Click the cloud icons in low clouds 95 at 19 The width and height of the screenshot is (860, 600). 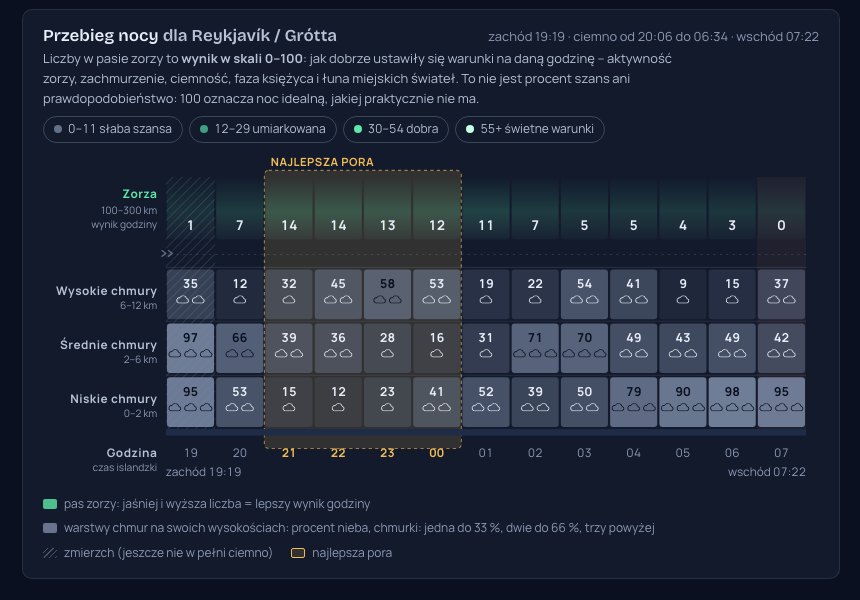(190, 407)
